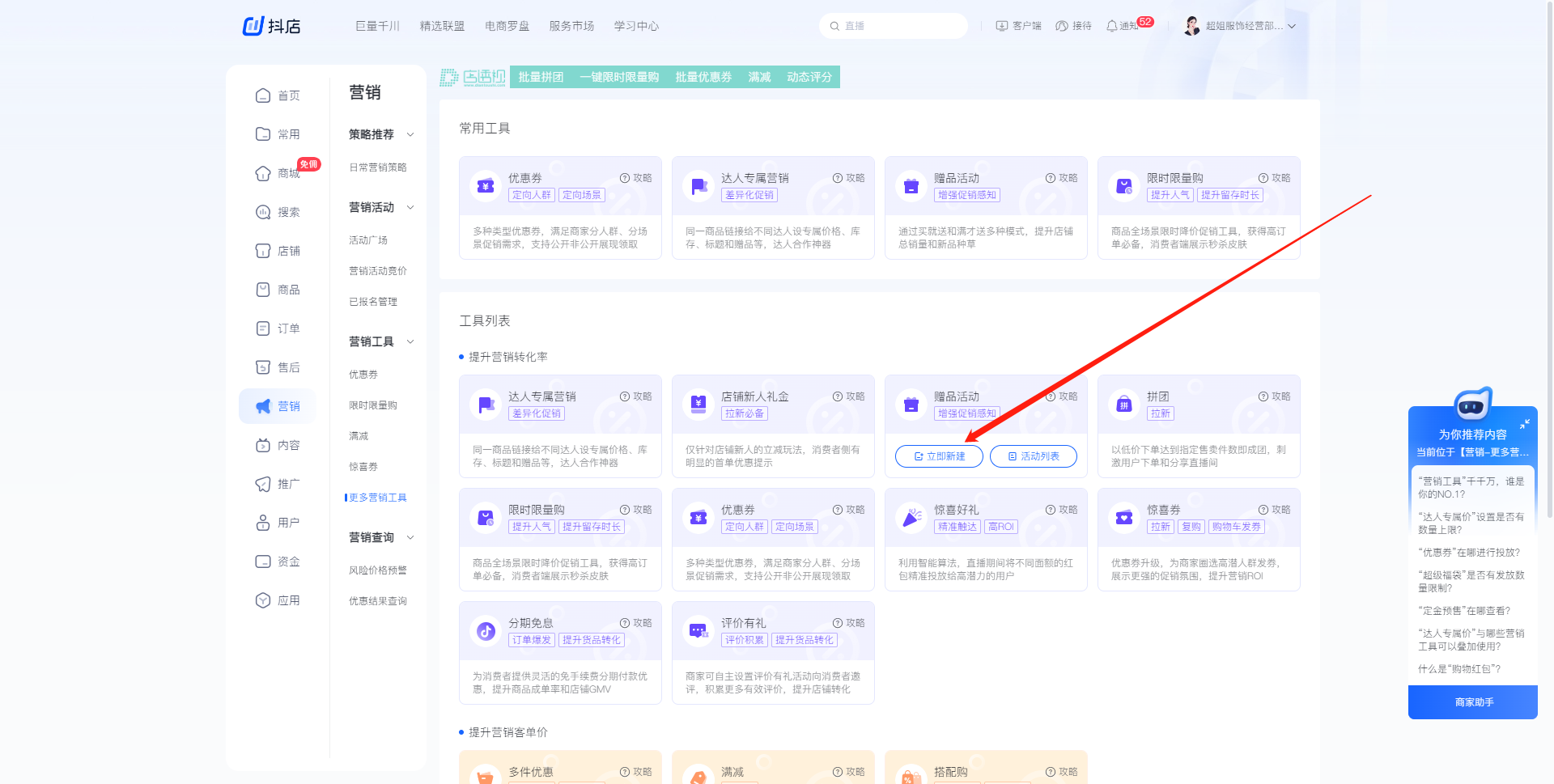Click 惊喜好礼 party icon
The width and height of the screenshot is (1554, 784).
911,518
